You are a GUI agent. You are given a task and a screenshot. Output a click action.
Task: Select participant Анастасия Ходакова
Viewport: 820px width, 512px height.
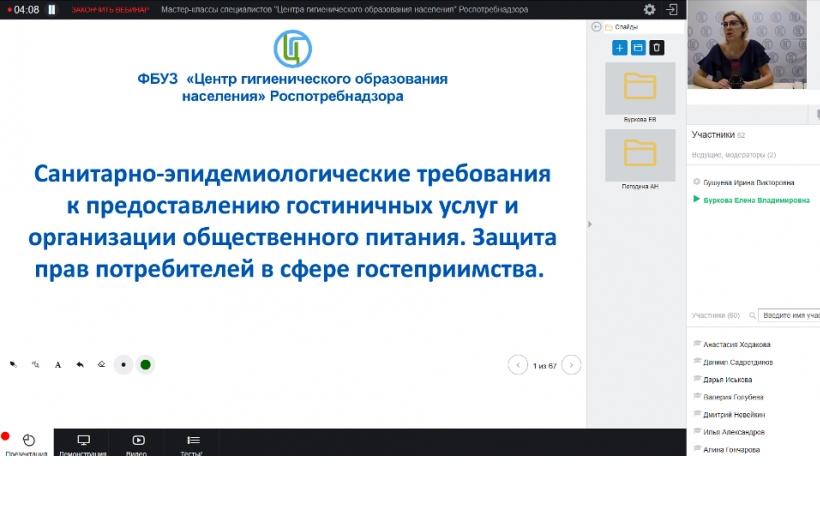736,345
